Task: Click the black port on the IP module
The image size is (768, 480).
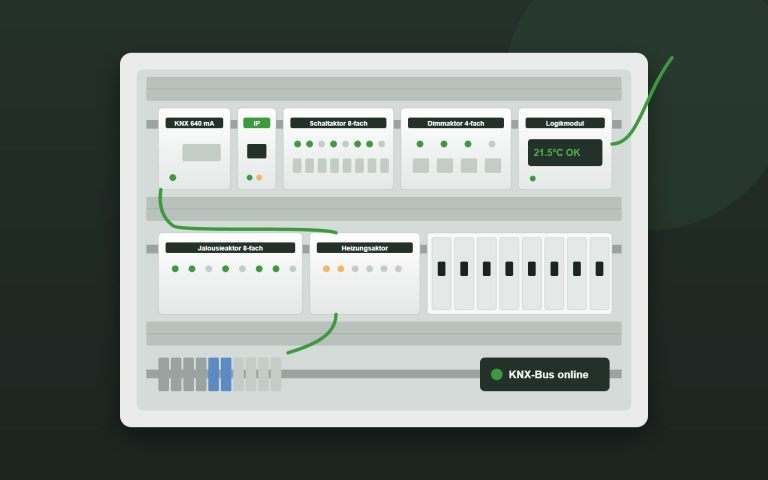Action: (x=257, y=151)
